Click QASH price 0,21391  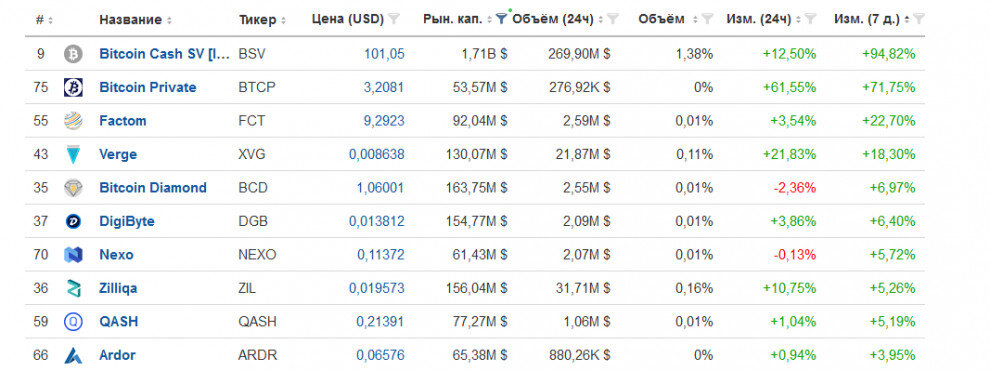coord(381,322)
